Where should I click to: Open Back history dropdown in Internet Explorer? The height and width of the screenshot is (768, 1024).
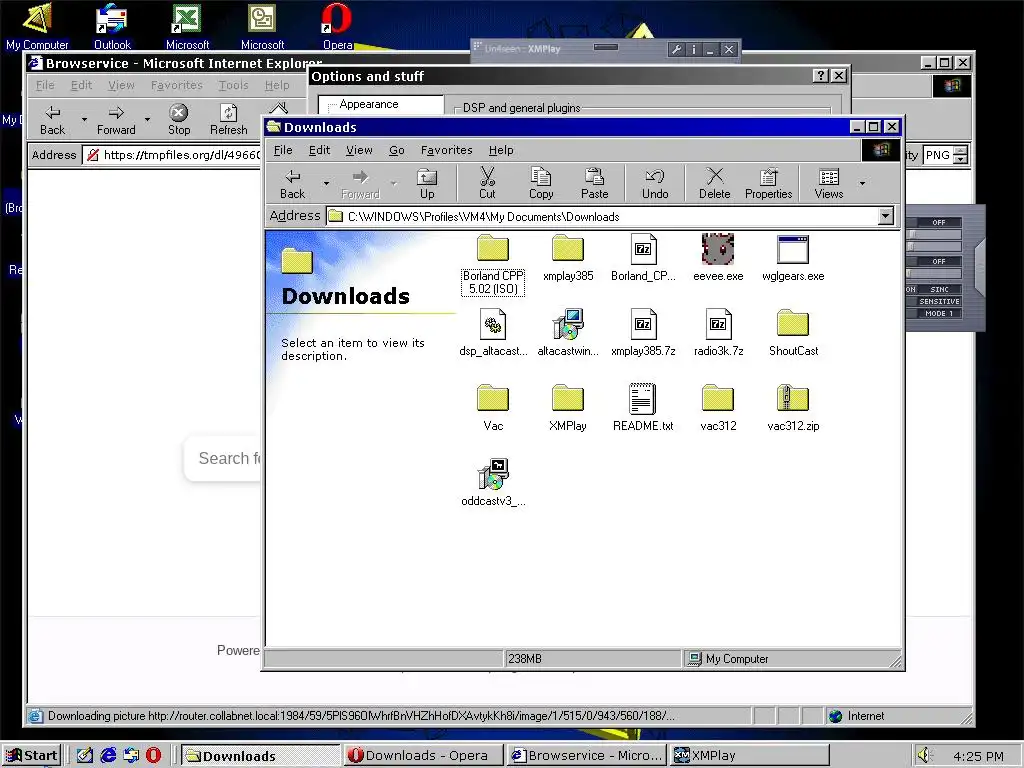click(84, 120)
